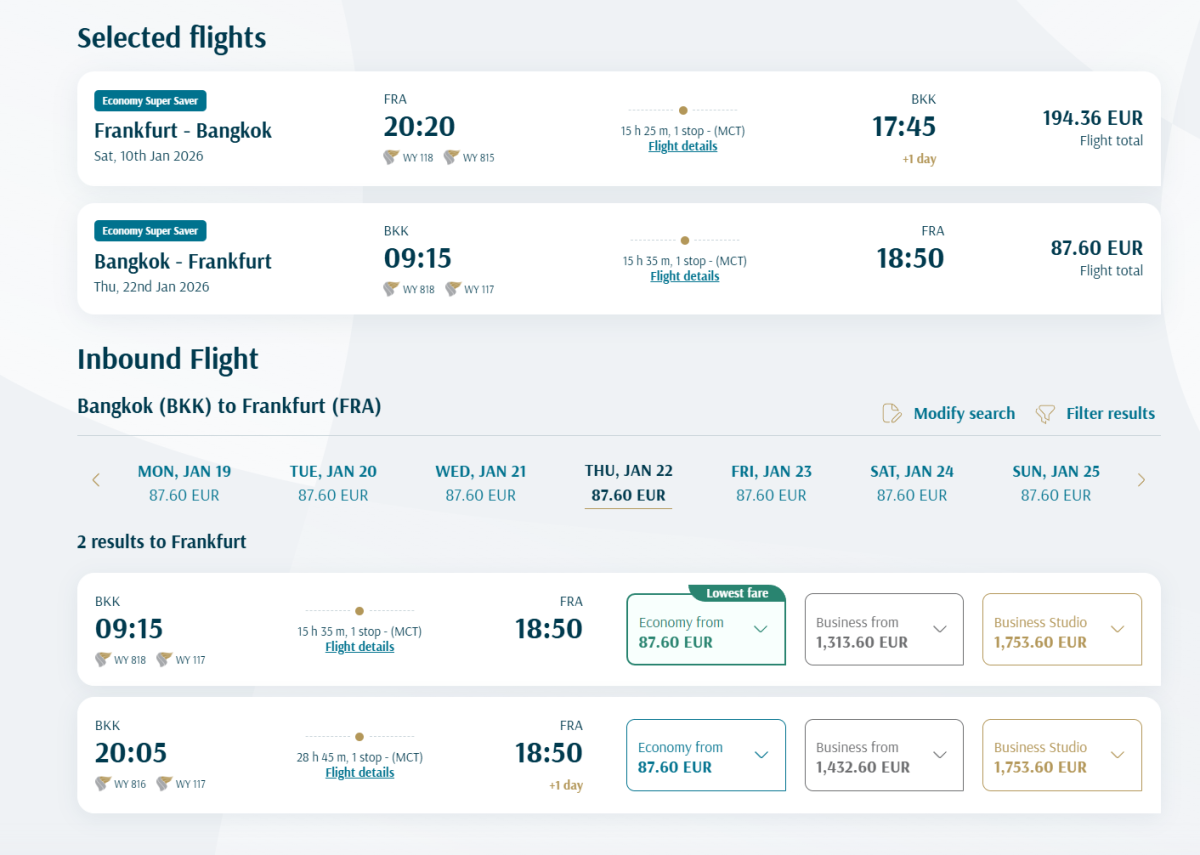Click airline logo next to WY 118
Viewport: 1200px width, 855px height.
pyautogui.click(x=391, y=157)
